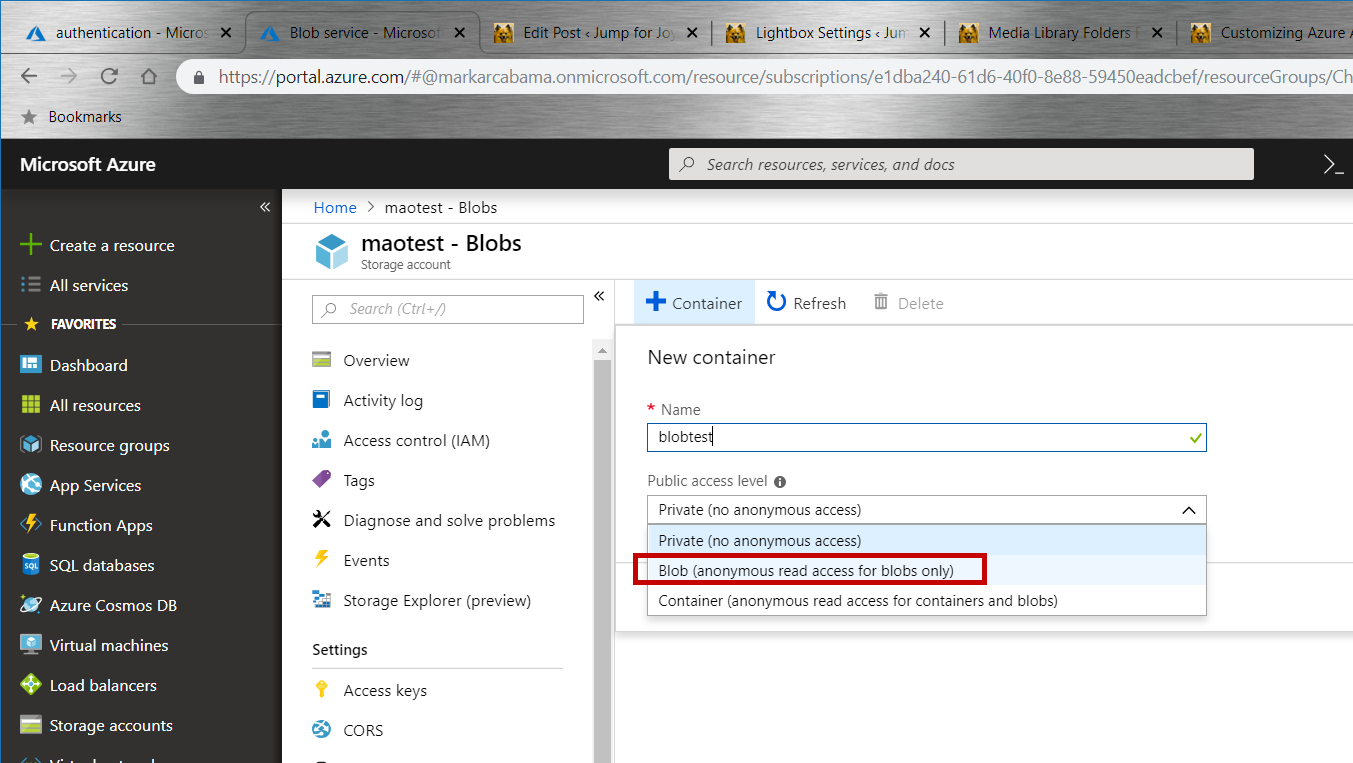Viewport: 1353px width, 763px height.
Task: Click the Storage Explorer (preview) icon
Action: (x=321, y=600)
